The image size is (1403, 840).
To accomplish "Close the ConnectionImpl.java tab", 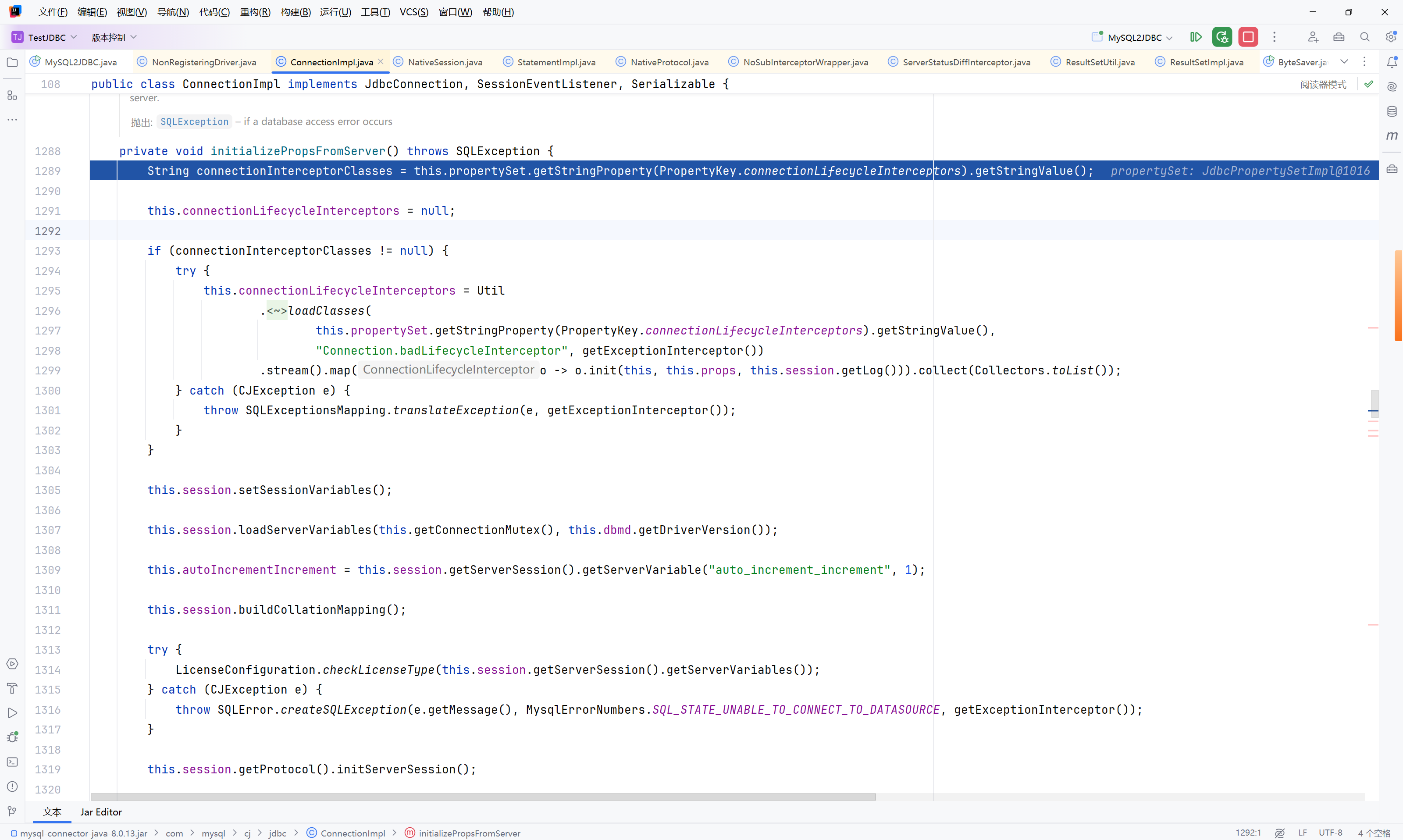I will (x=380, y=61).
